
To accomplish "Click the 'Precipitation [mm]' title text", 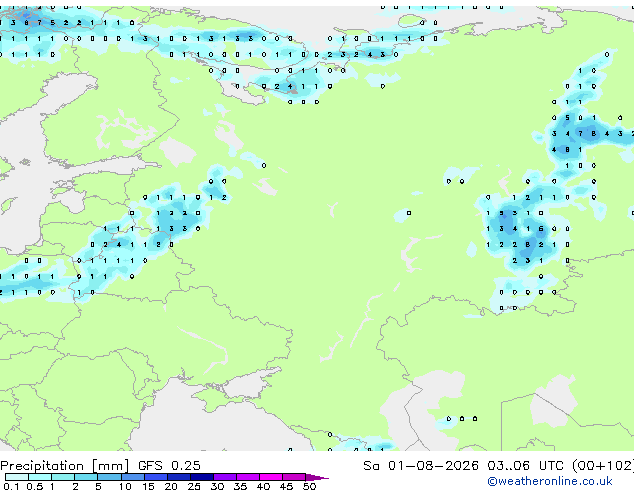I will pyautogui.click(x=65, y=466).
